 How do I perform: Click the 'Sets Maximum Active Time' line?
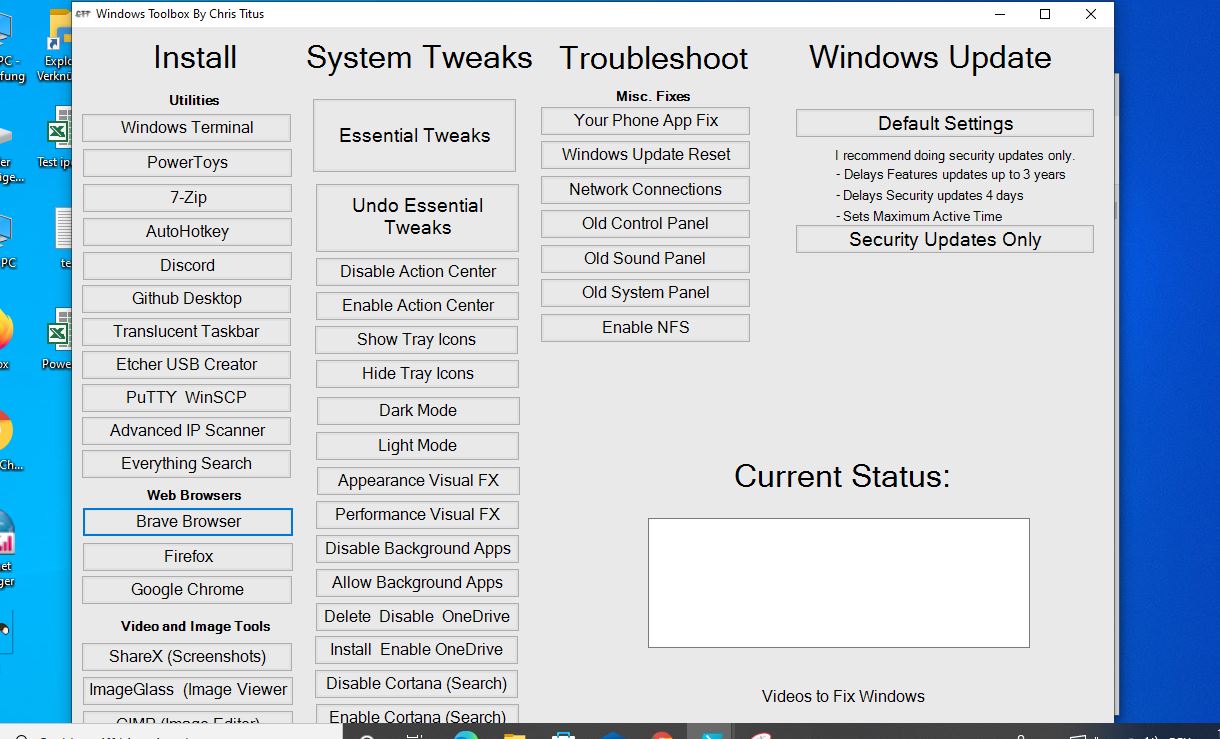pyautogui.click(x=919, y=217)
